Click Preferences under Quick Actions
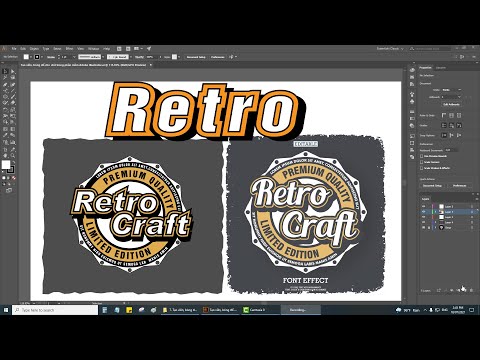The height and width of the screenshot is (360, 480). coord(459,185)
